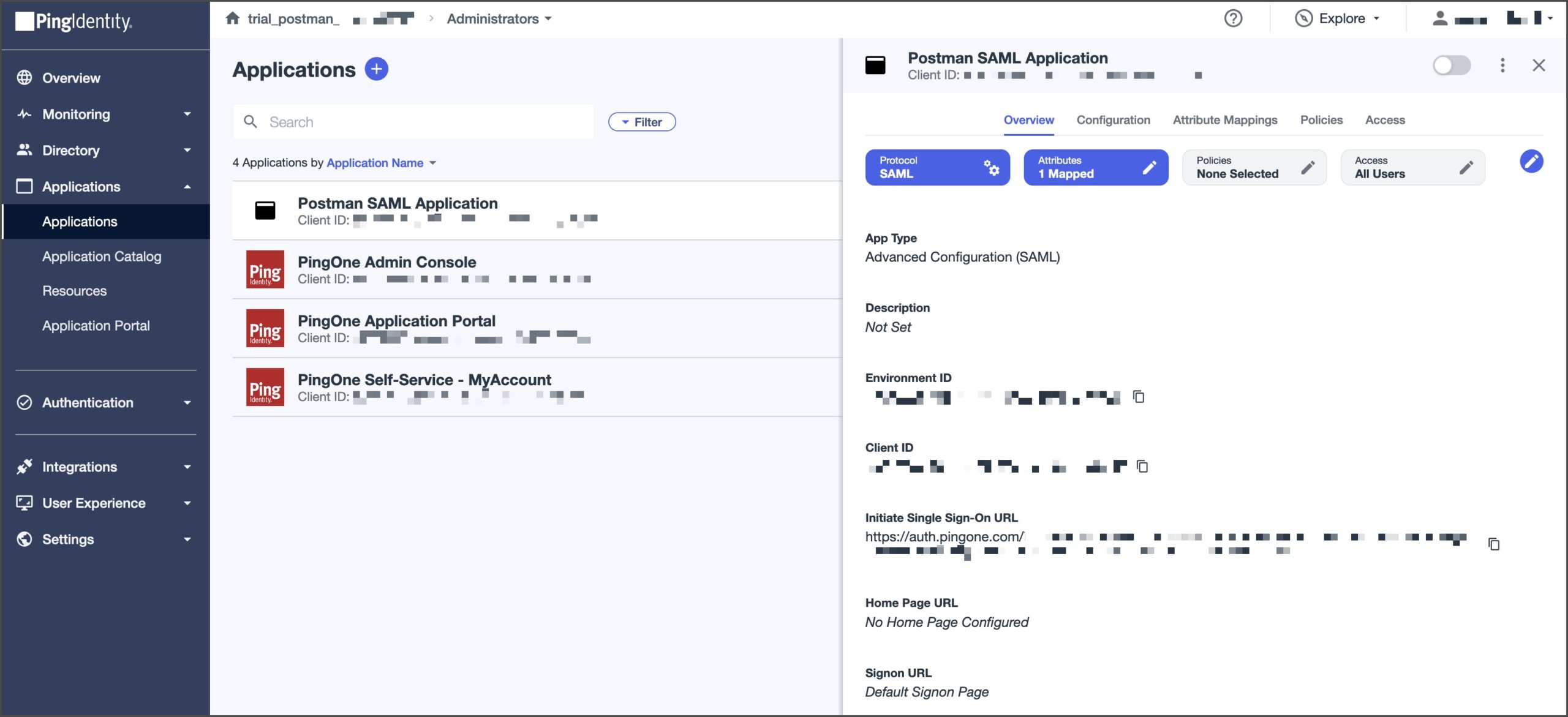Expand the Monitoring sidebar section

coord(187,114)
